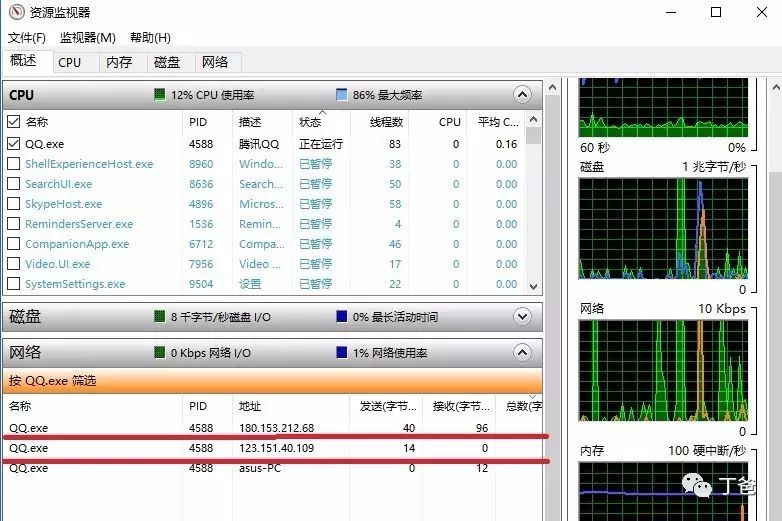
Task: Click the green disk I/O indicator square
Action: coord(159,317)
